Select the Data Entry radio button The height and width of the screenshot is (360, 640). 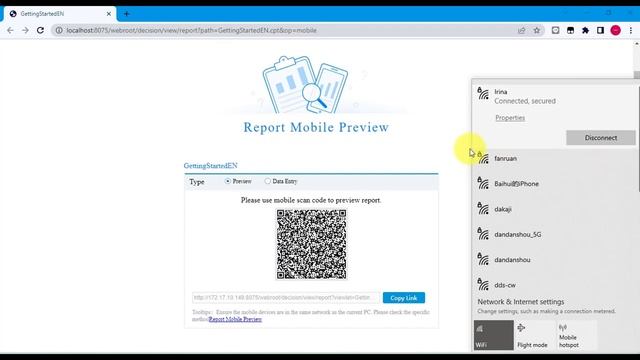(267, 181)
